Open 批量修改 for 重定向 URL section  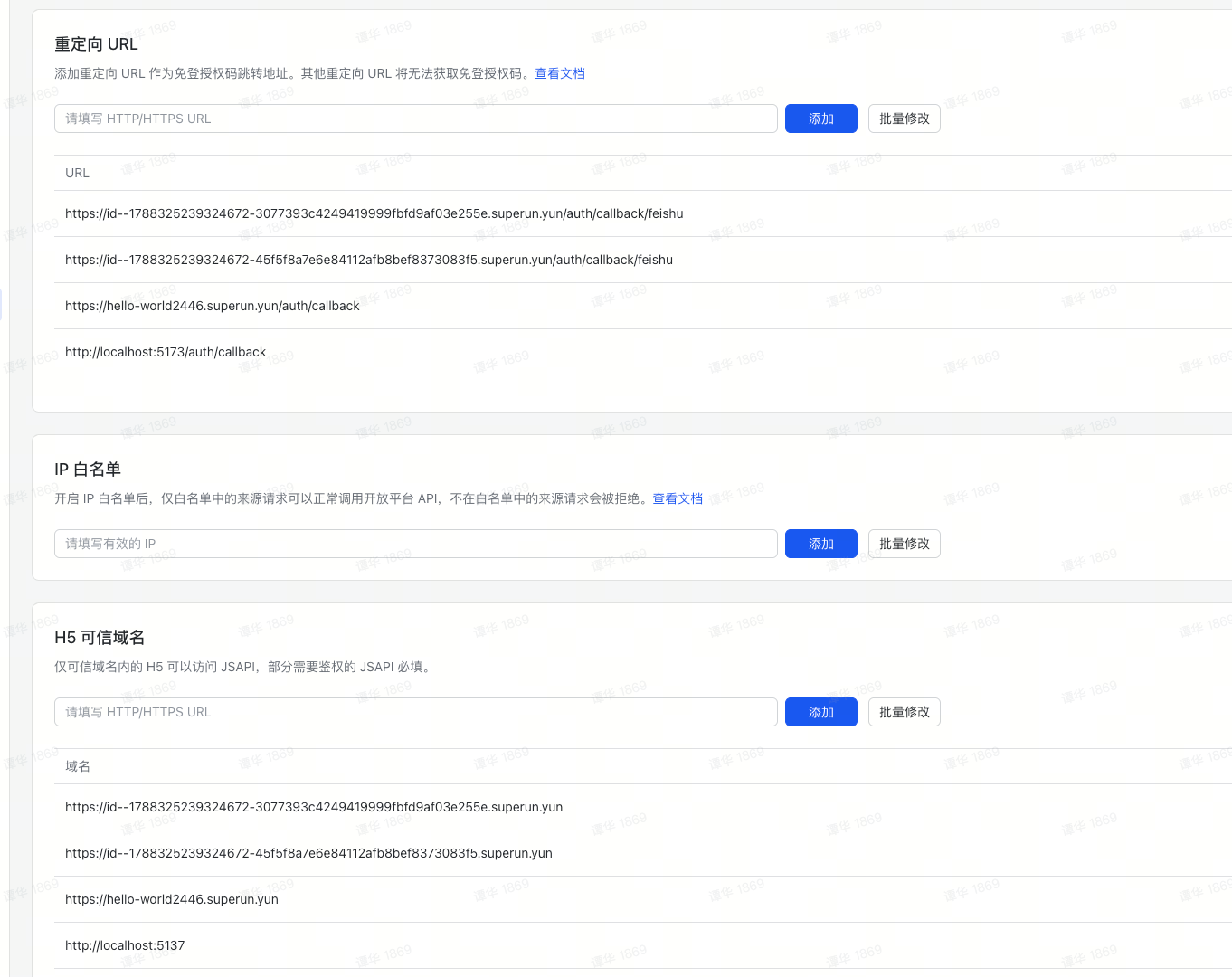904,119
